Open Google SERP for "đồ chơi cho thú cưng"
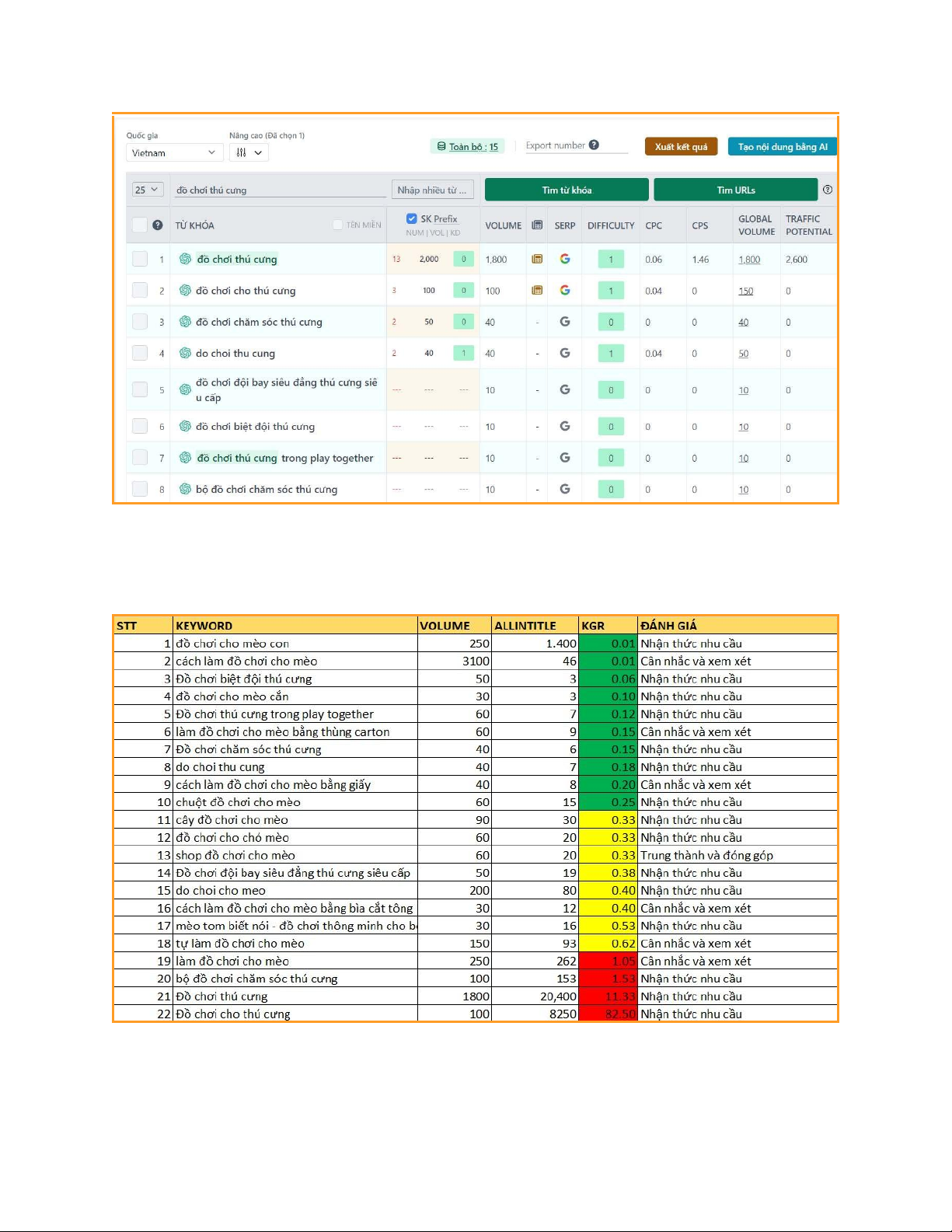This screenshot has height=1232, width=952. [x=565, y=291]
